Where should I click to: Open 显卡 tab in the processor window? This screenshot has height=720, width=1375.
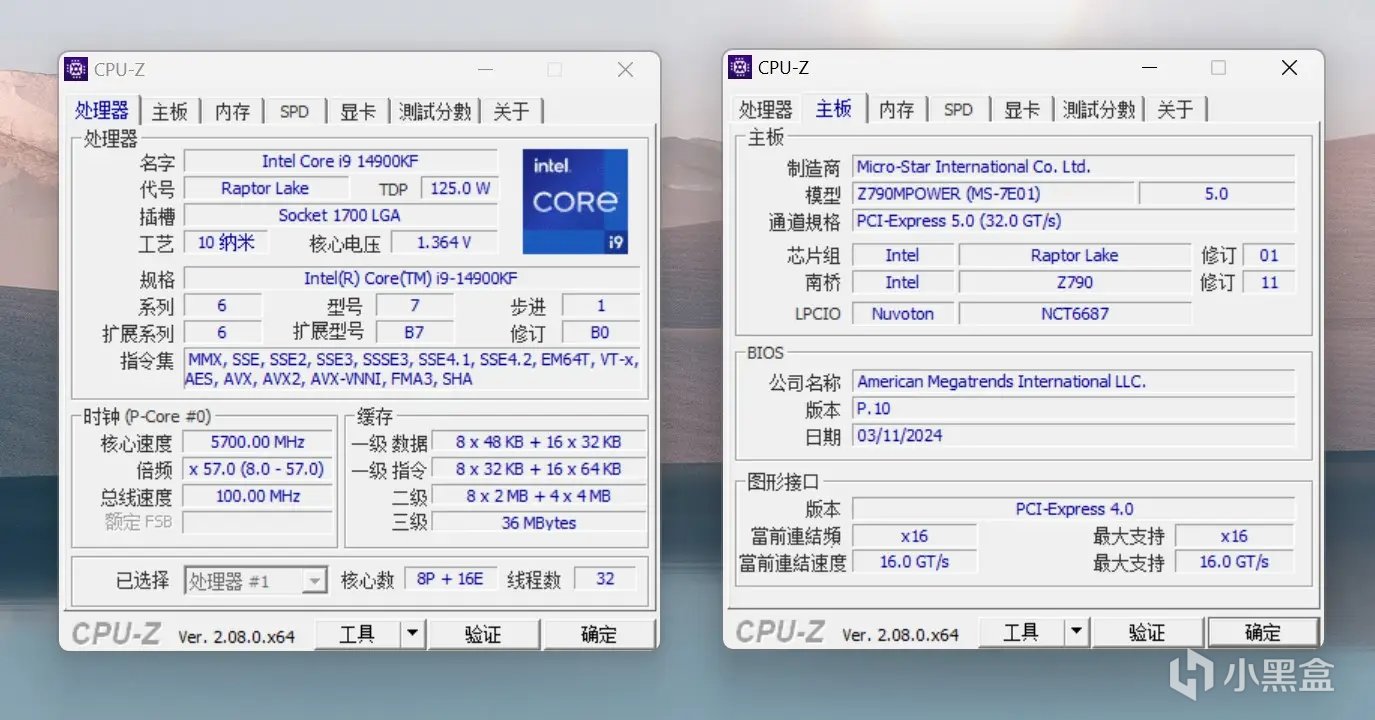[x=357, y=111]
